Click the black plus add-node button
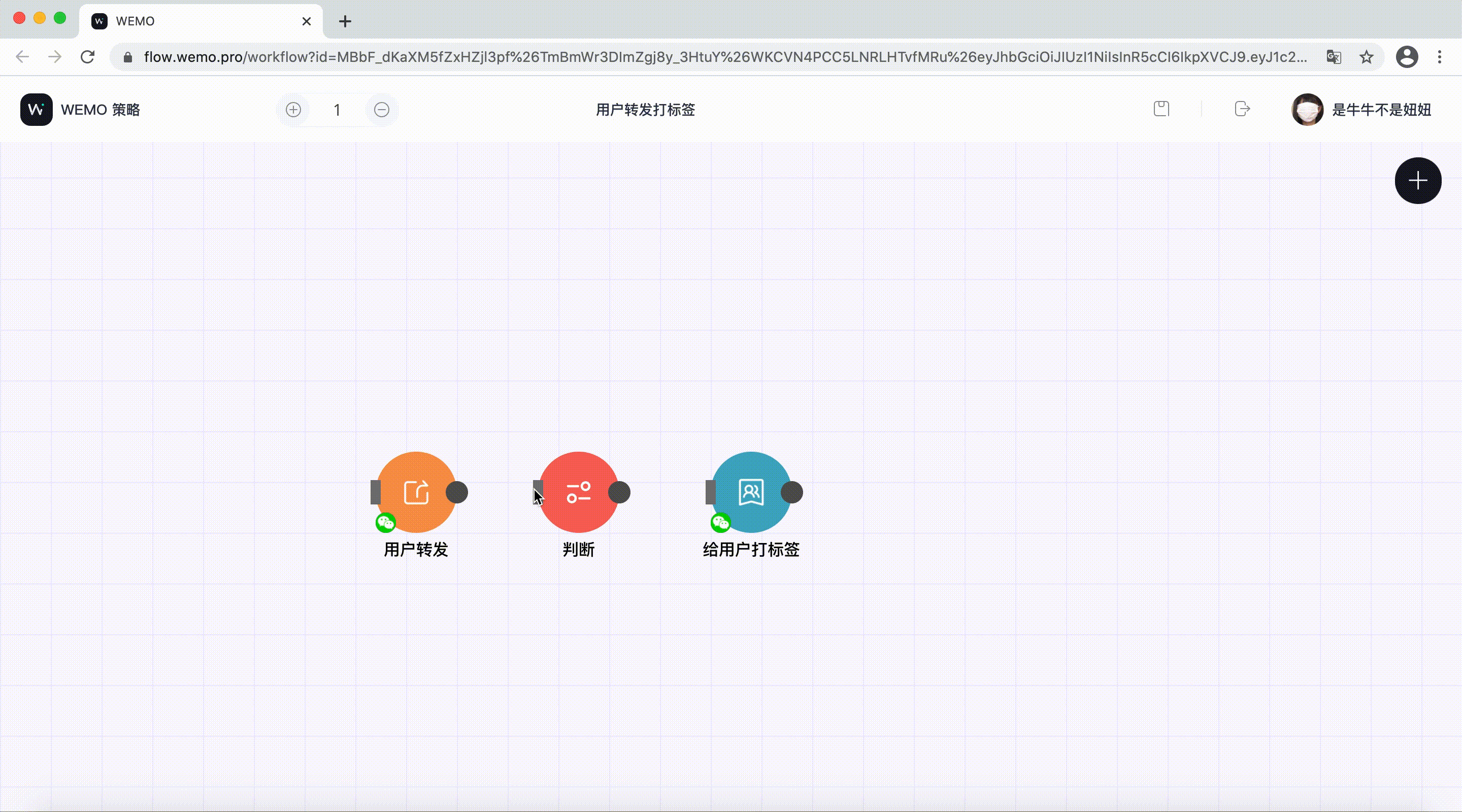The image size is (1462, 812). pyautogui.click(x=1418, y=181)
